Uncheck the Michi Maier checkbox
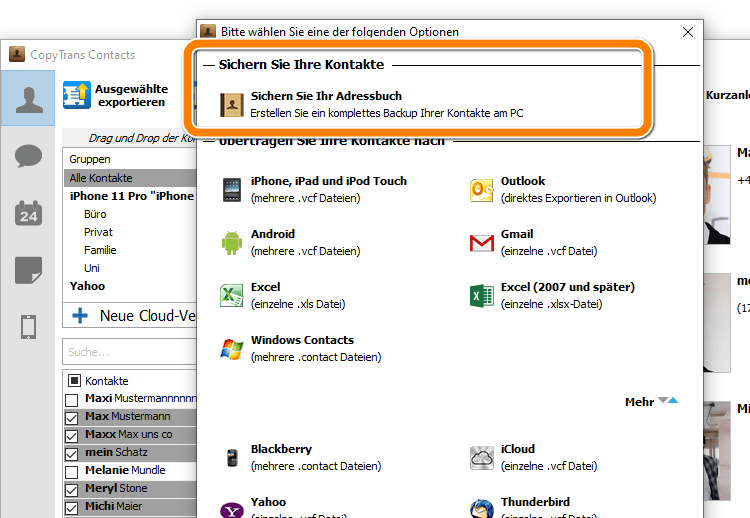 pyautogui.click(x=72, y=508)
